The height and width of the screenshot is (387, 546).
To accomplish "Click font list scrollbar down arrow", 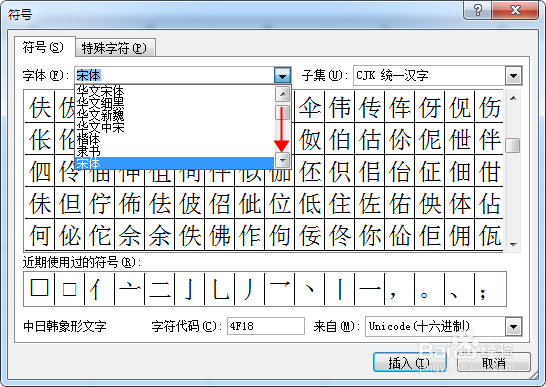I will [x=282, y=160].
